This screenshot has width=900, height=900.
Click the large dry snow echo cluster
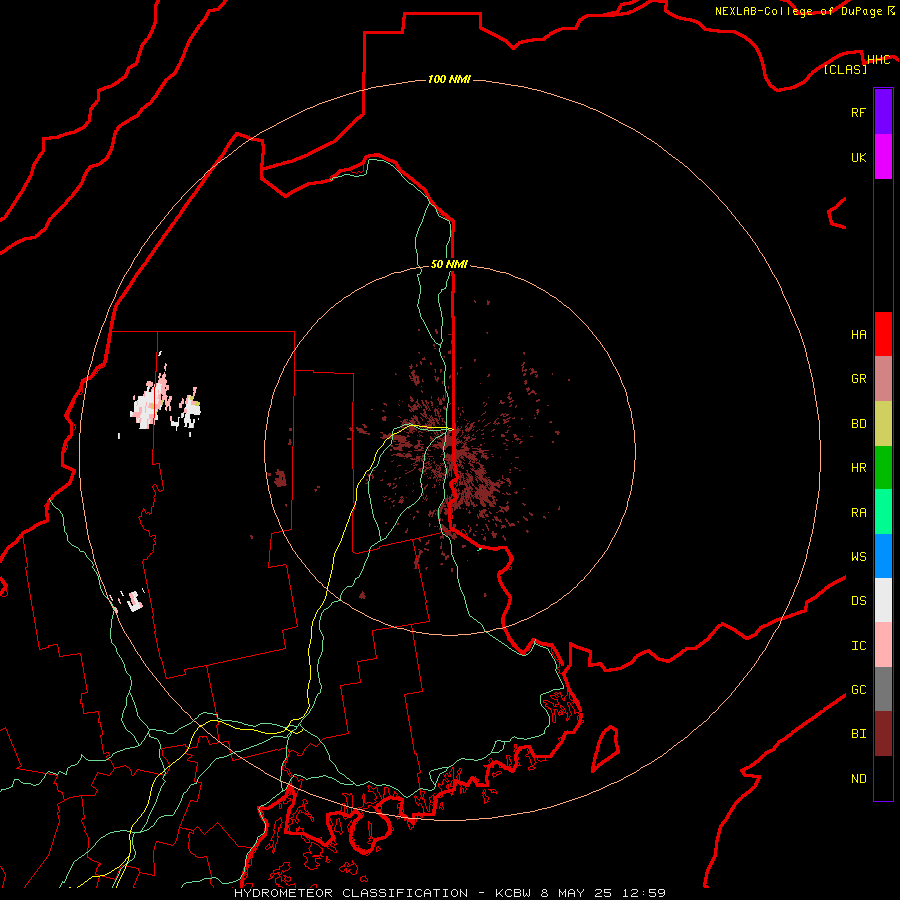tap(150, 401)
